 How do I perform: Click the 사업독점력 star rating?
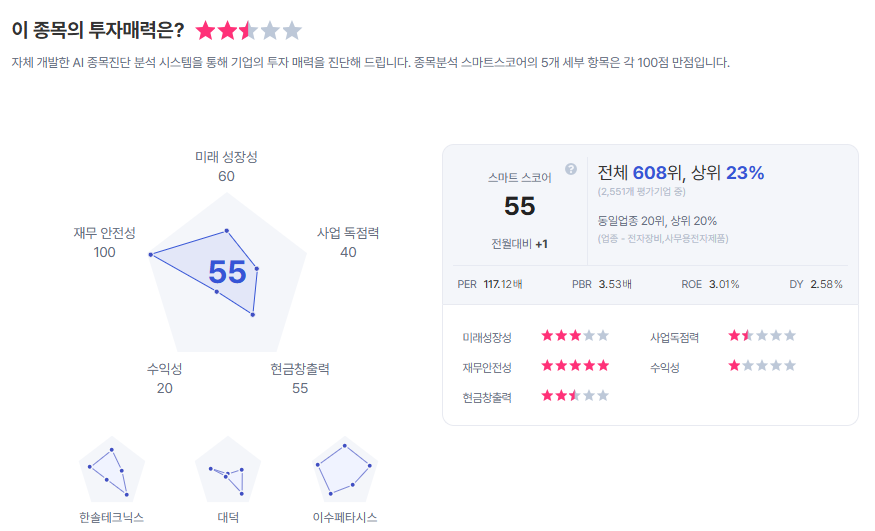tap(762, 336)
